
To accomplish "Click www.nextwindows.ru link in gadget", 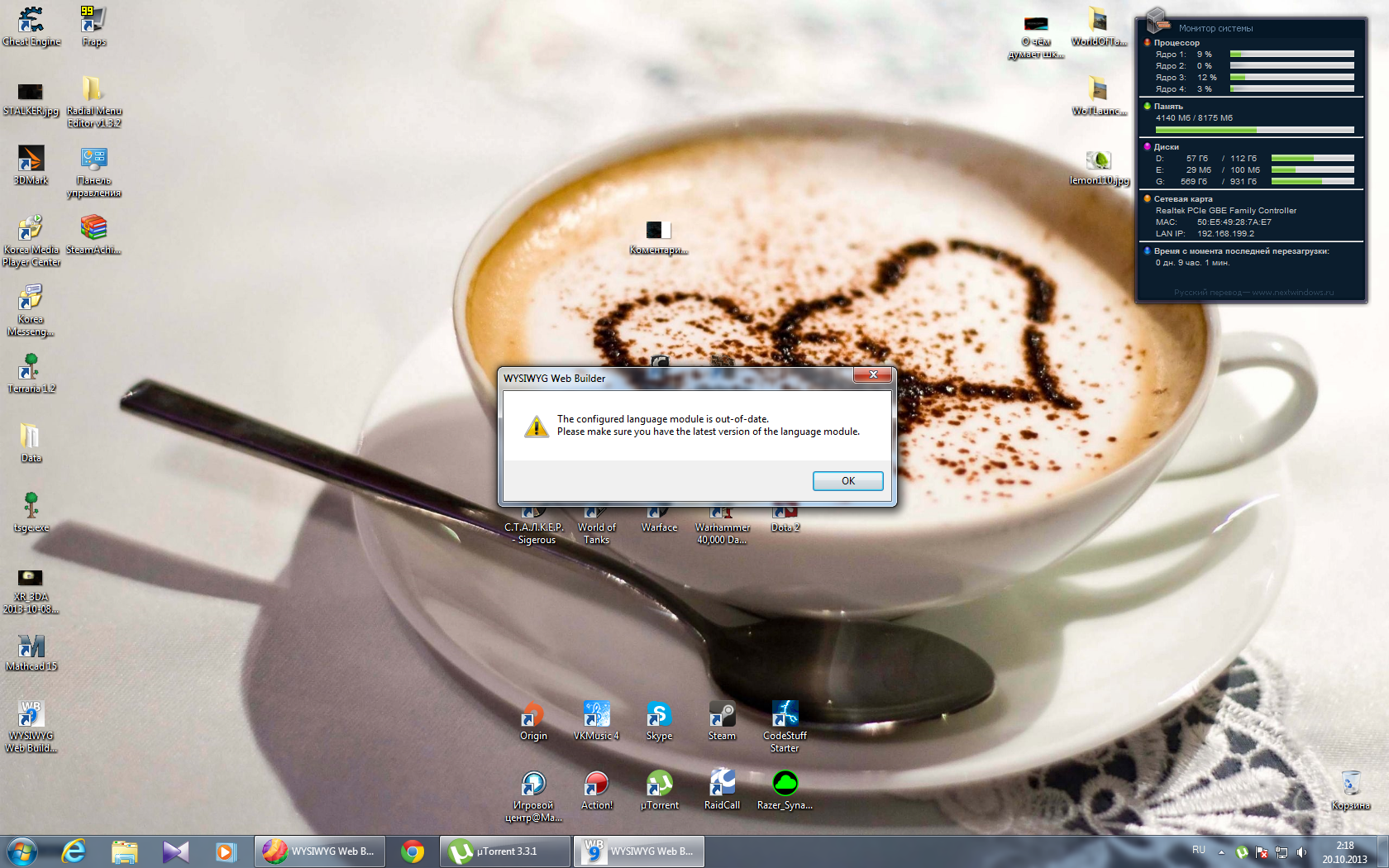I will tap(1292, 293).
